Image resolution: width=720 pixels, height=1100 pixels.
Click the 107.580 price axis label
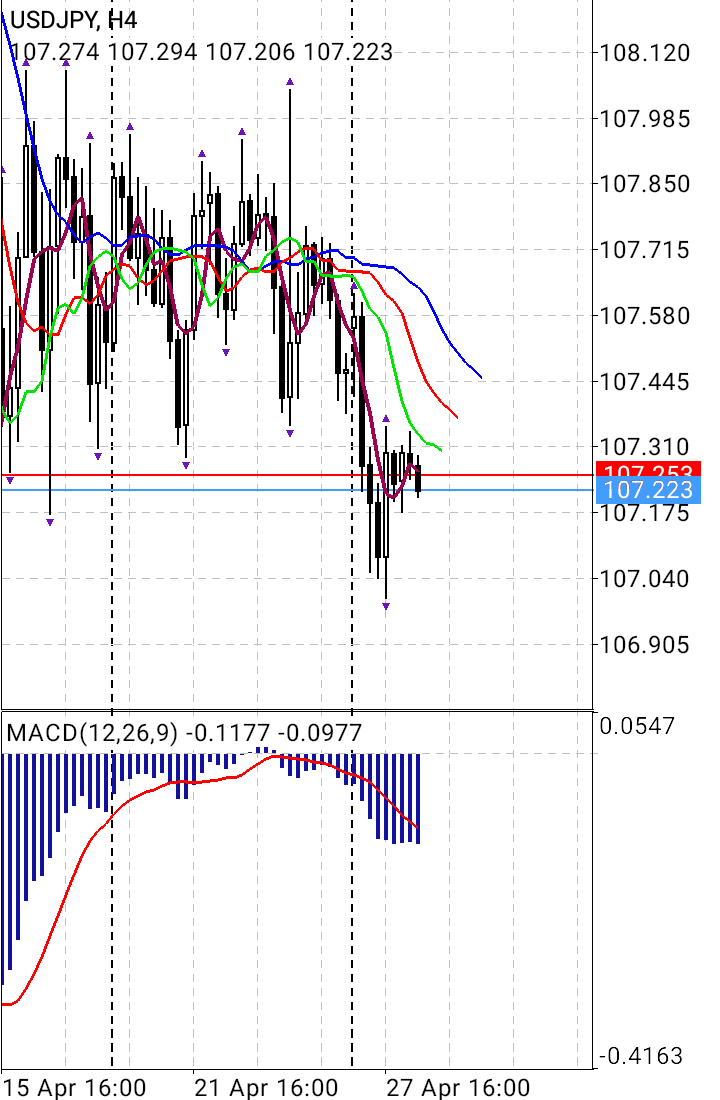pos(644,316)
